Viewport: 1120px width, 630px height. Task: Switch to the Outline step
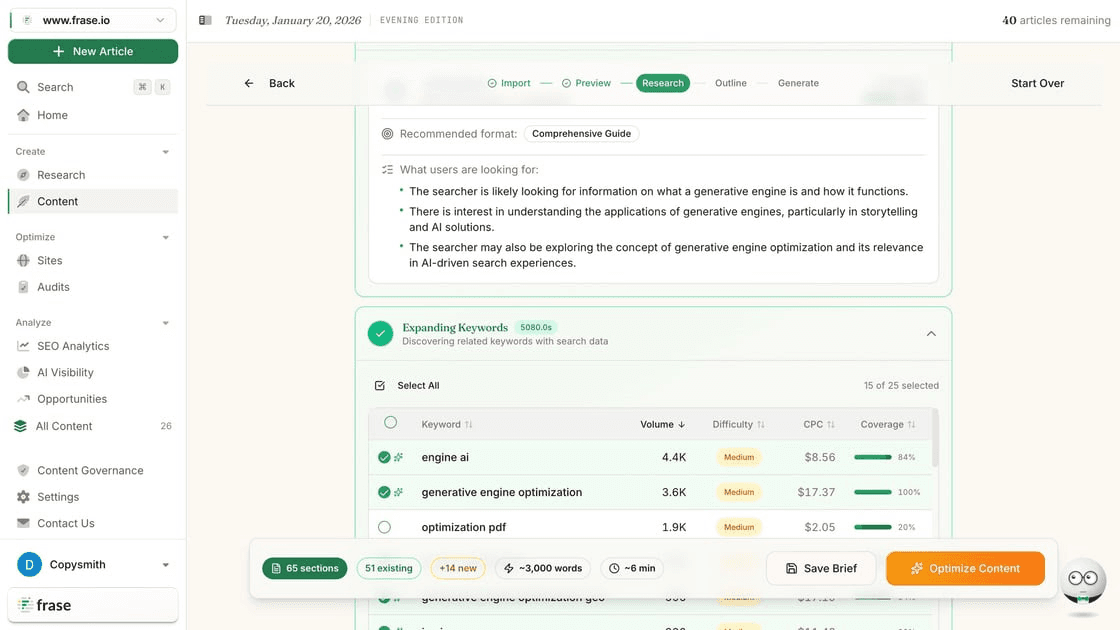[730, 83]
